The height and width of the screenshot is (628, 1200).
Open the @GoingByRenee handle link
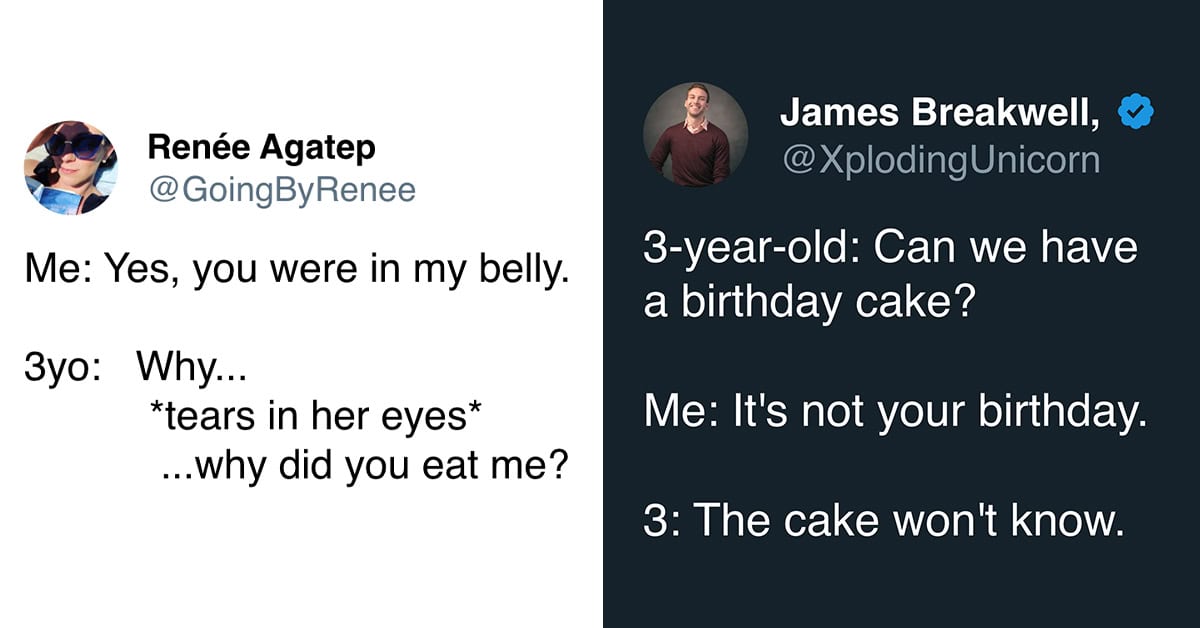tap(282, 189)
